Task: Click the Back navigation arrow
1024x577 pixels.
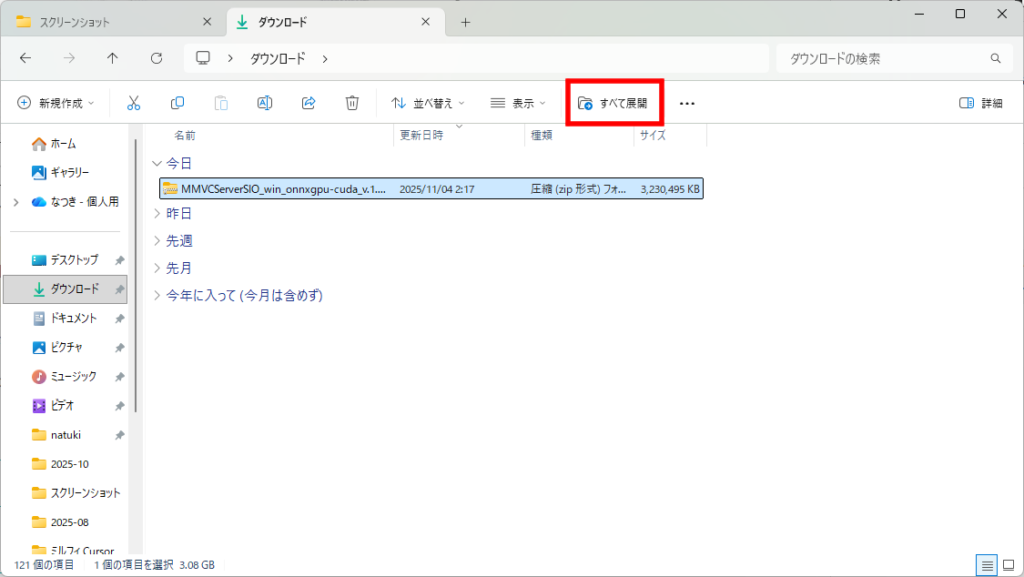Action: (25, 59)
